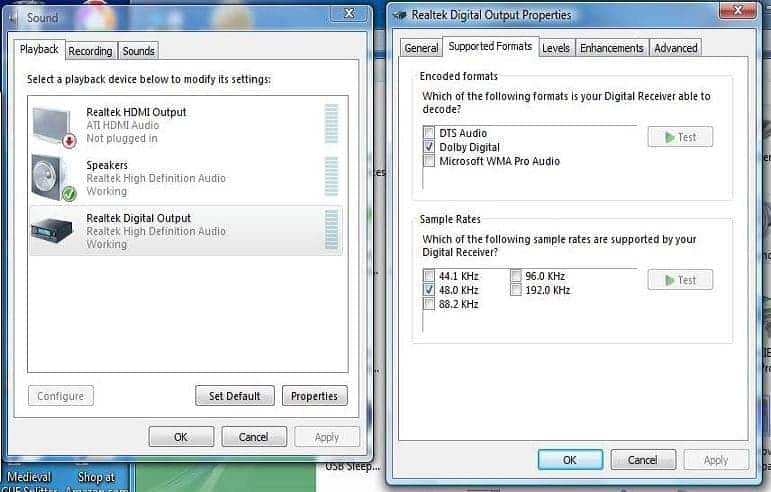Select the Realtek Digital Output device name
771x492 pixels.
click(139, 218)
